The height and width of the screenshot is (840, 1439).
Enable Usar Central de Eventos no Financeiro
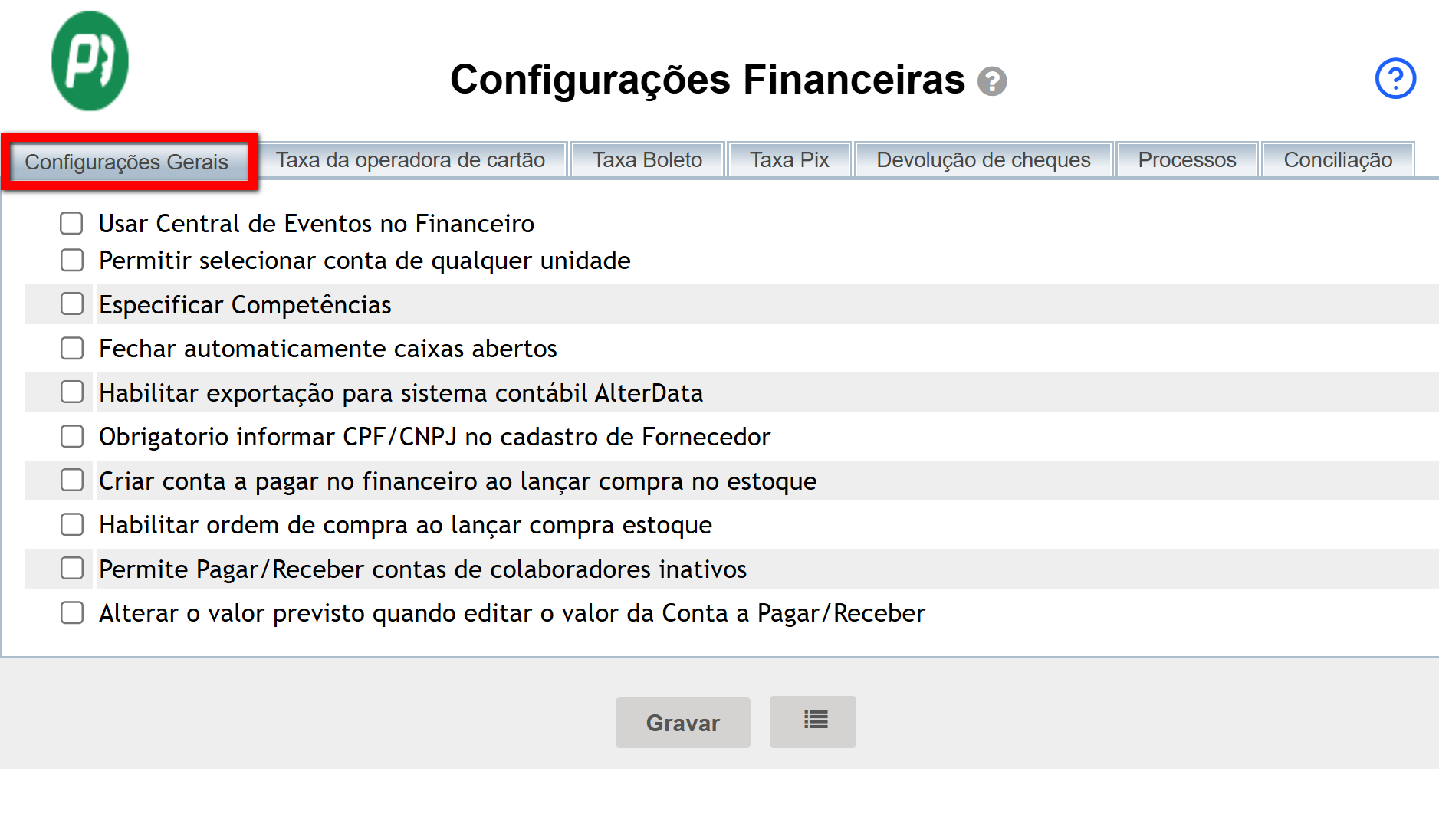tap(72, 224)
